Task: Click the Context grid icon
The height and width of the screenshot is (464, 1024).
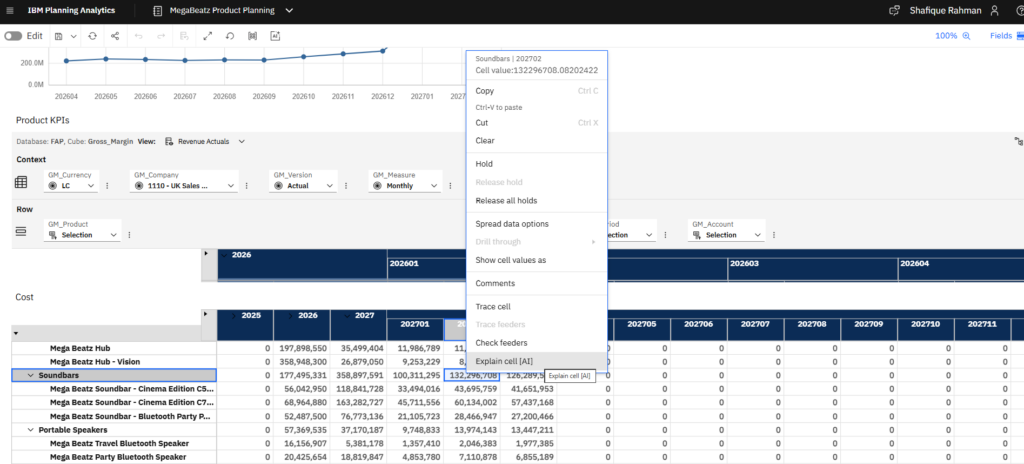Action: coord(21,182)
